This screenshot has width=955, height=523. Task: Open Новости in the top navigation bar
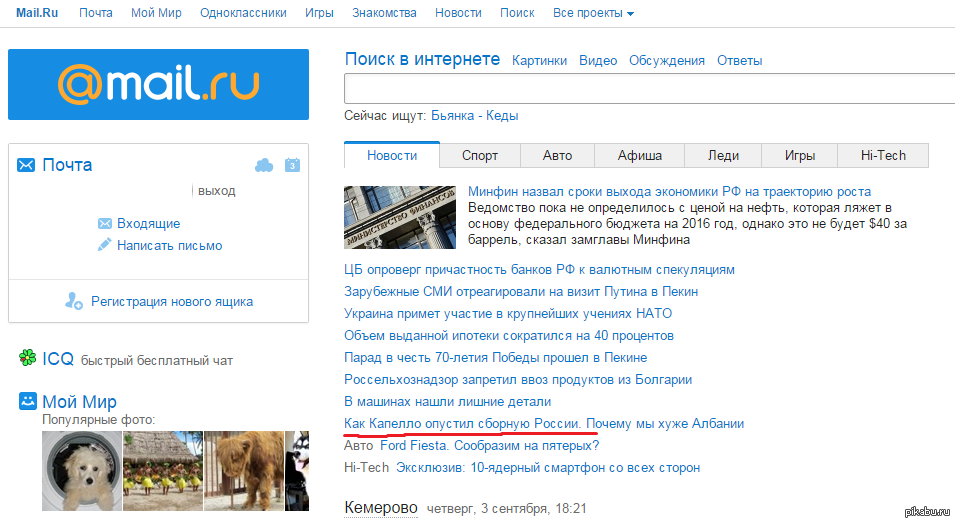coord(458,13)
